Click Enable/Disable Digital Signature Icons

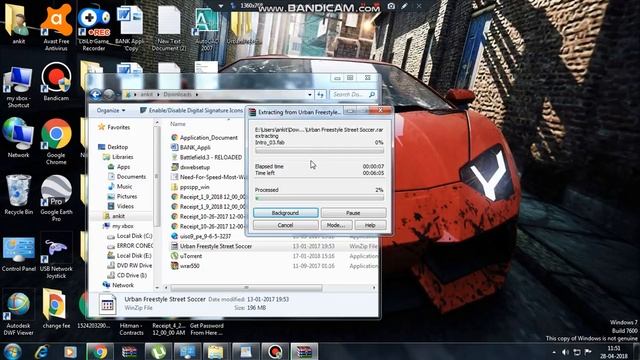191,110
